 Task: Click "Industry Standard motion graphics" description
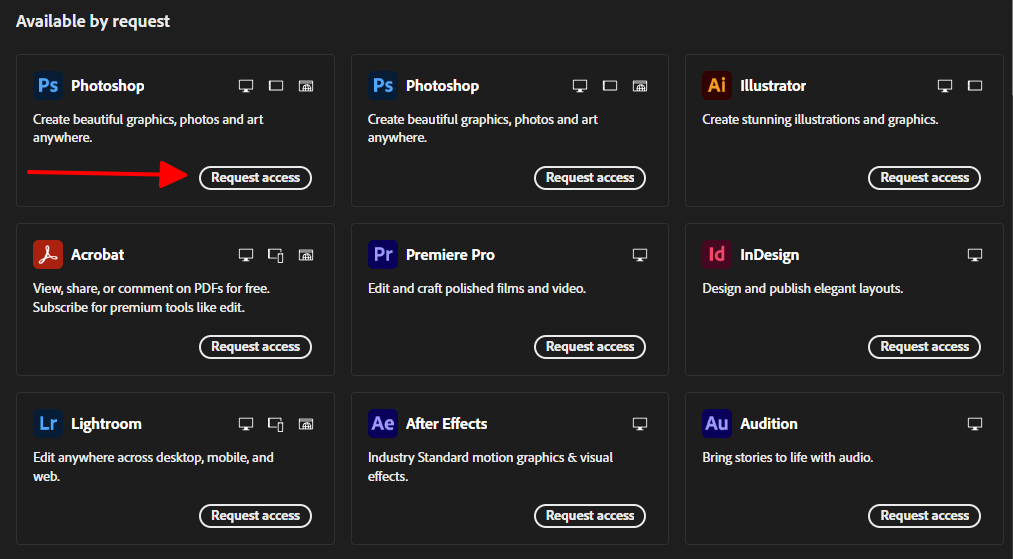click(490, 467)
